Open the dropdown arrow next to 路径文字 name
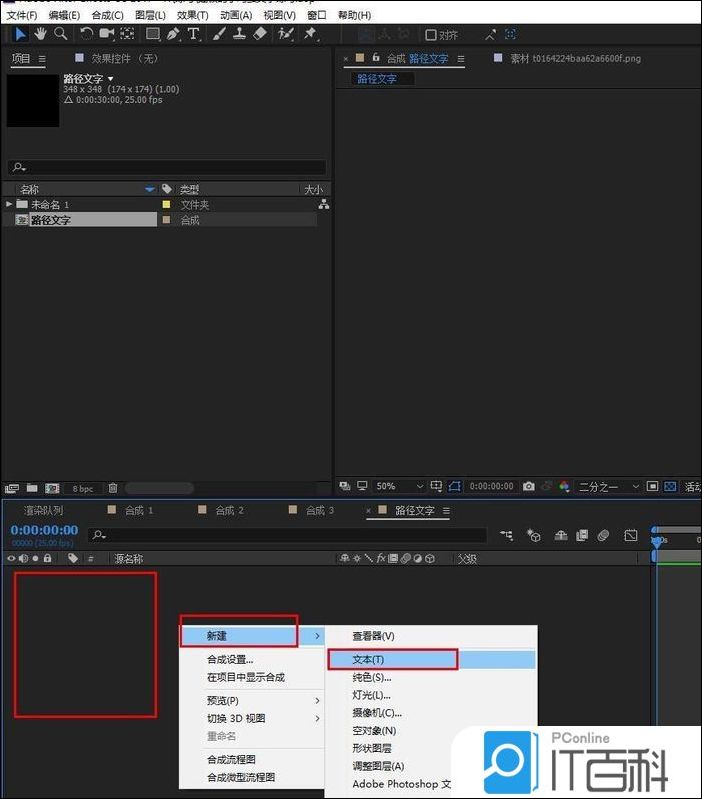702x799 pixels. (x=111, y=79)
